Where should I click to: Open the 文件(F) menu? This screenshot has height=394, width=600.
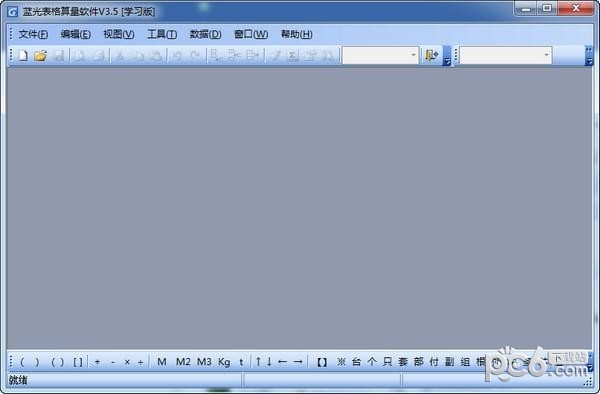33,34
